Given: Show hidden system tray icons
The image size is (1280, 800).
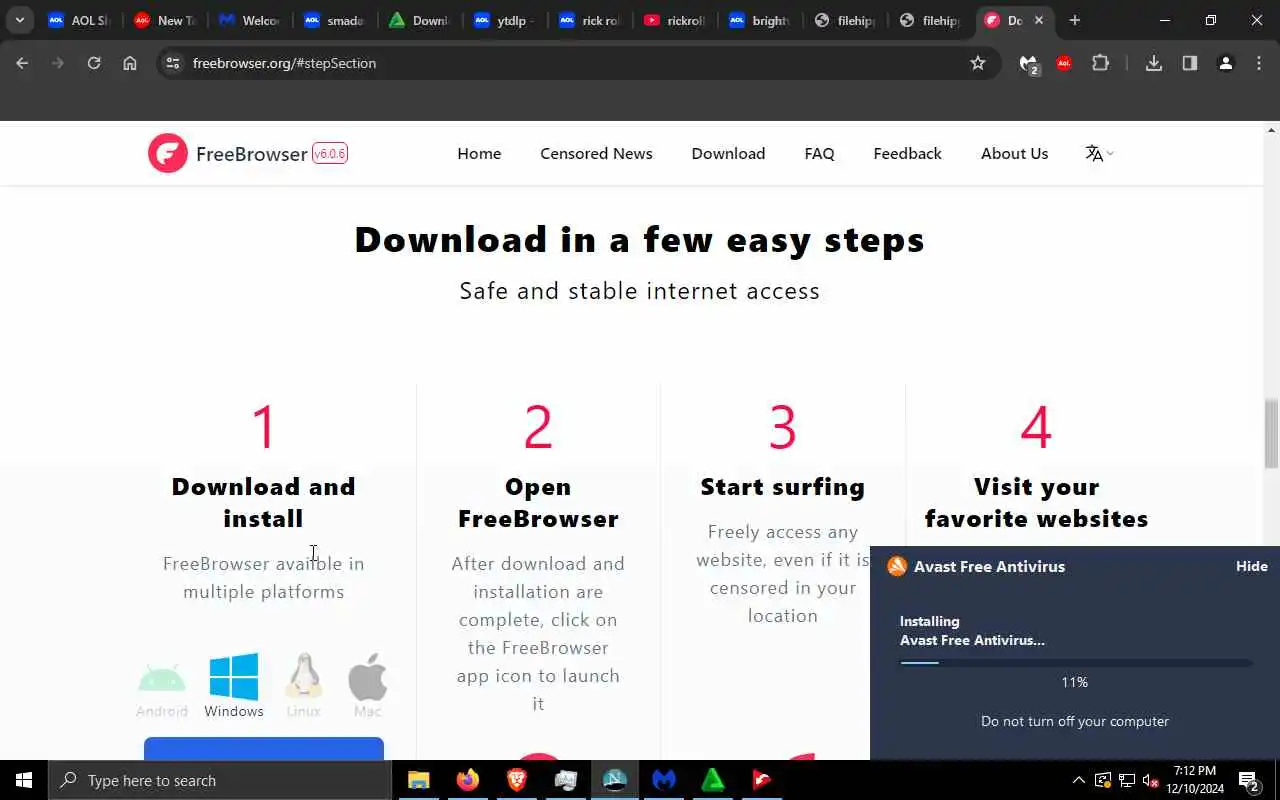Looking at the screenshot, I should [x=1078, y=780].
